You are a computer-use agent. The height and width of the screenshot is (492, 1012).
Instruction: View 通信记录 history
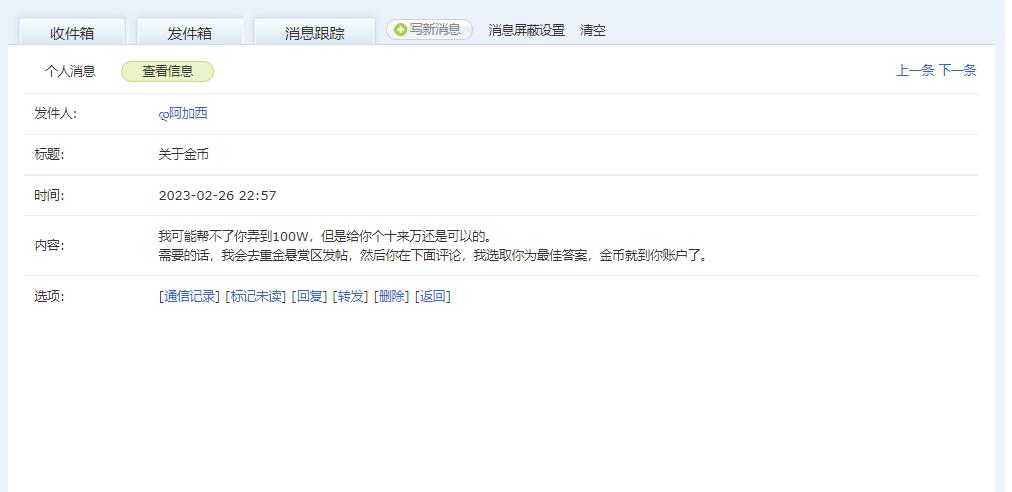click(189, 296)
